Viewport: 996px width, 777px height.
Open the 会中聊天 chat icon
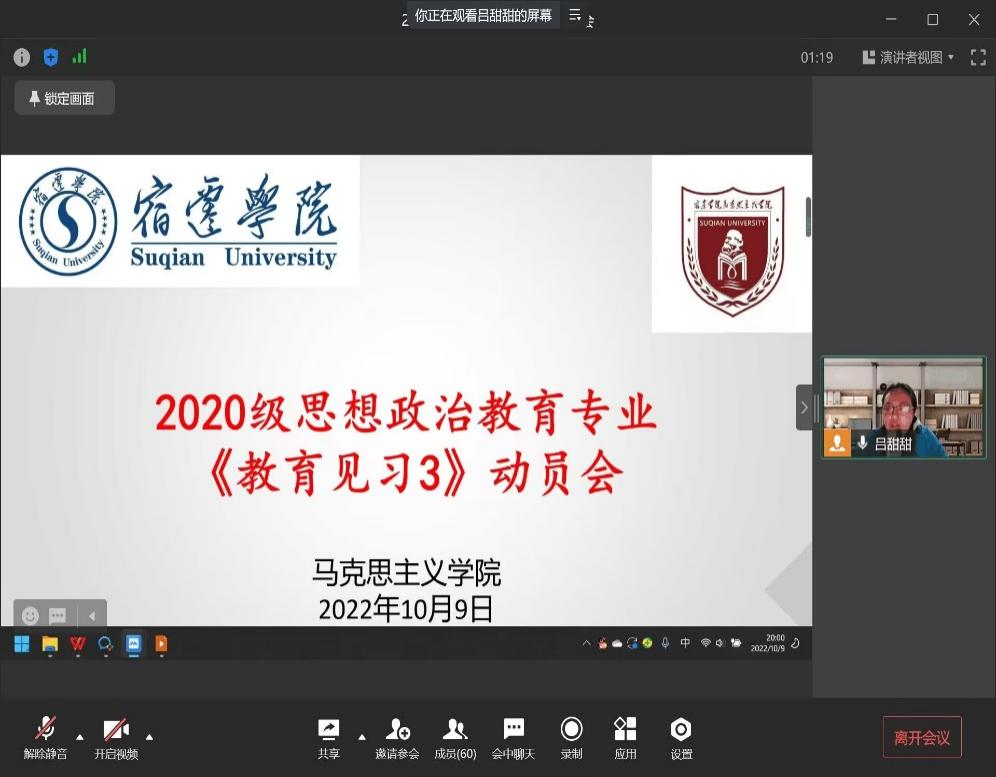click(x=513, y=738)
